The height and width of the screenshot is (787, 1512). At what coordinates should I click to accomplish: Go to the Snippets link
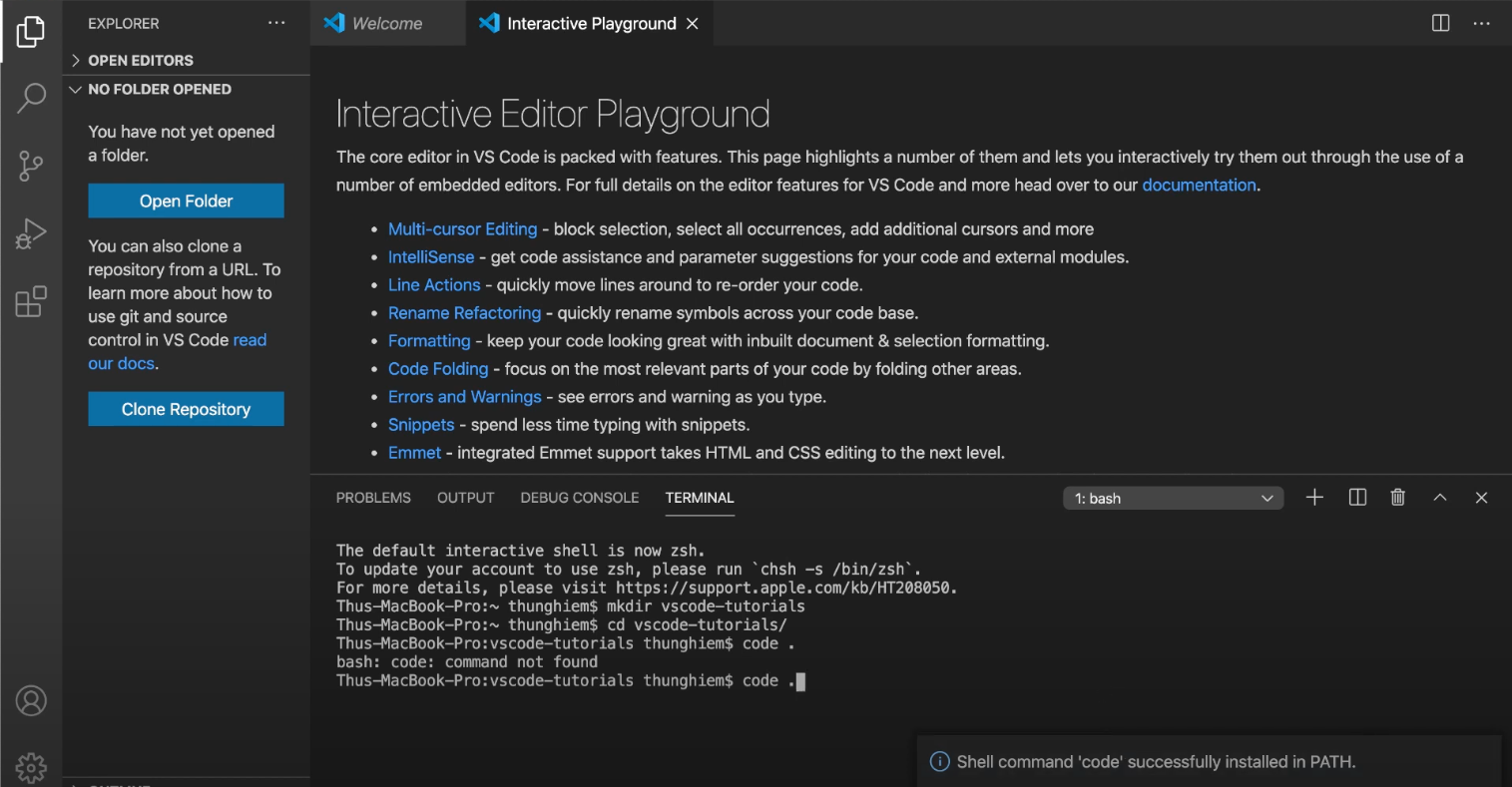tap(421, 424)
